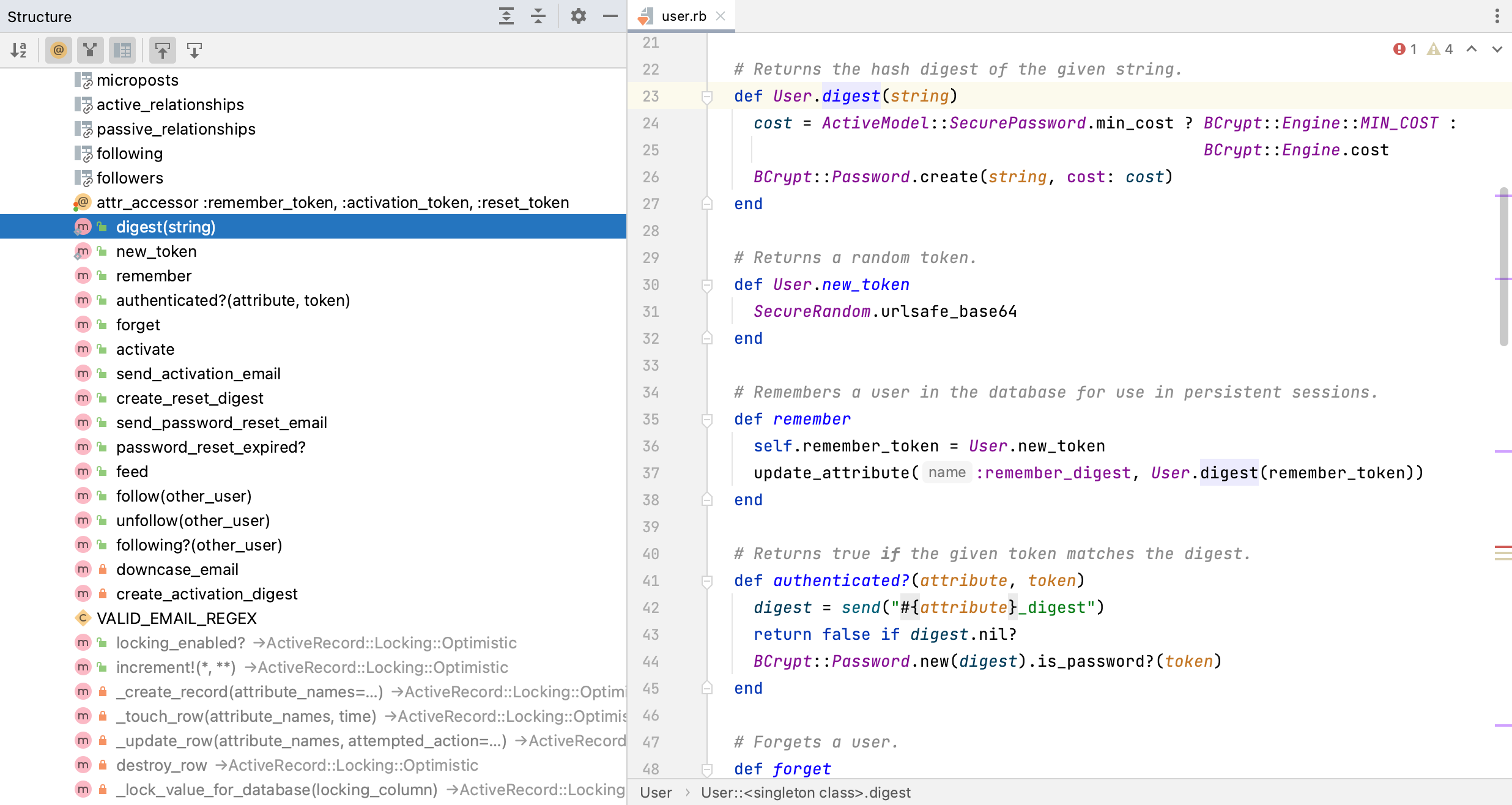
Task: Hide the Structure tool window
Action: point(610,16)
